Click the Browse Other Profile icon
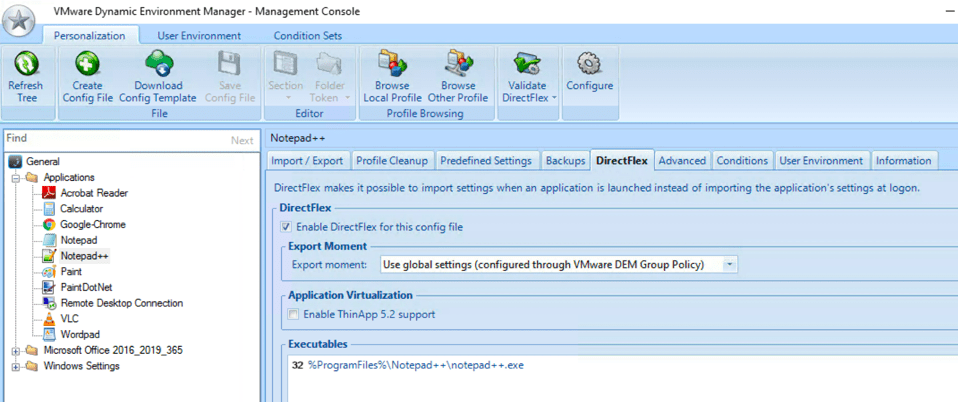 coord(458,66)
